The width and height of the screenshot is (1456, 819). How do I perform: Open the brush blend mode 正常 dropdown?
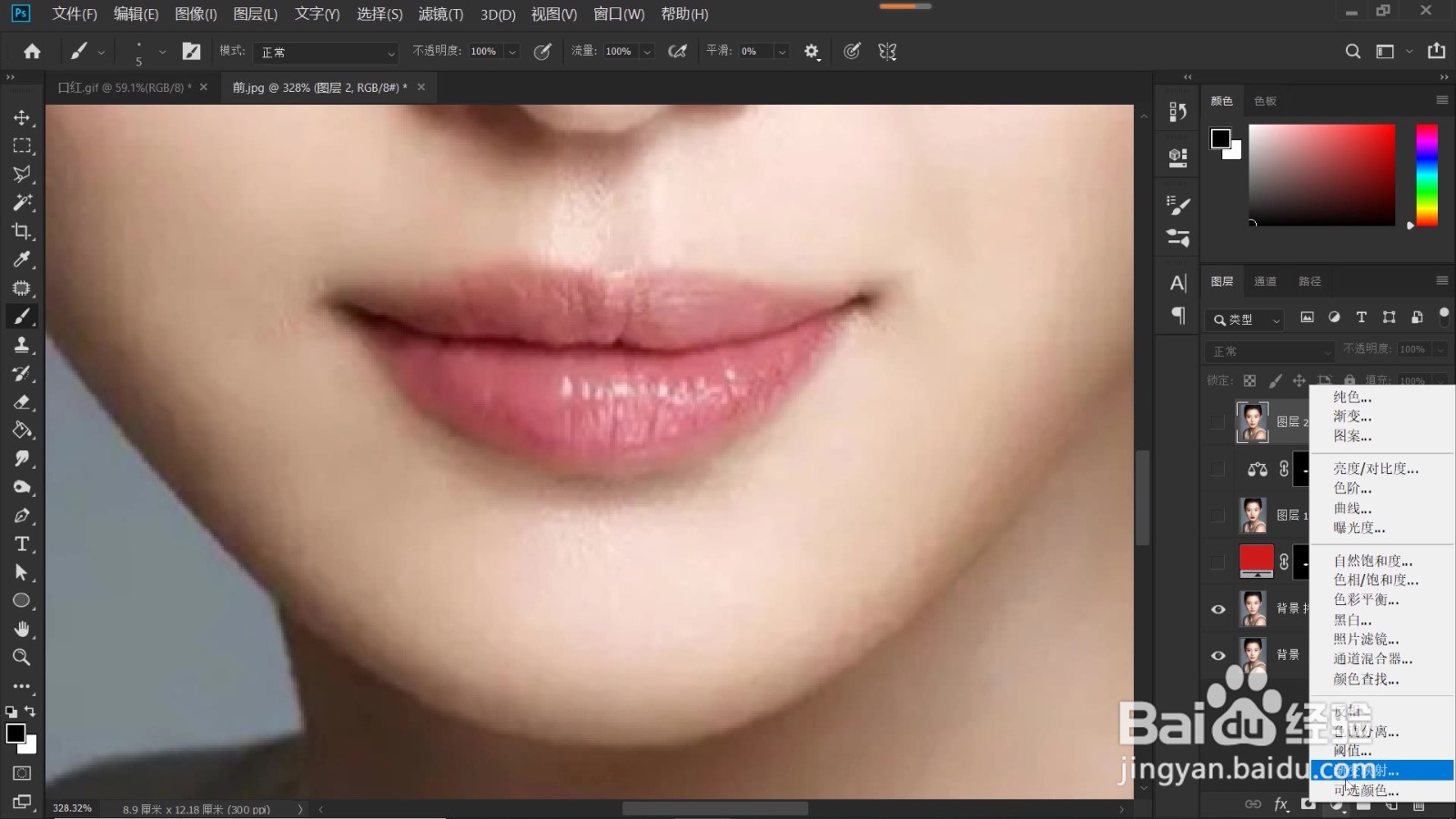327,53
